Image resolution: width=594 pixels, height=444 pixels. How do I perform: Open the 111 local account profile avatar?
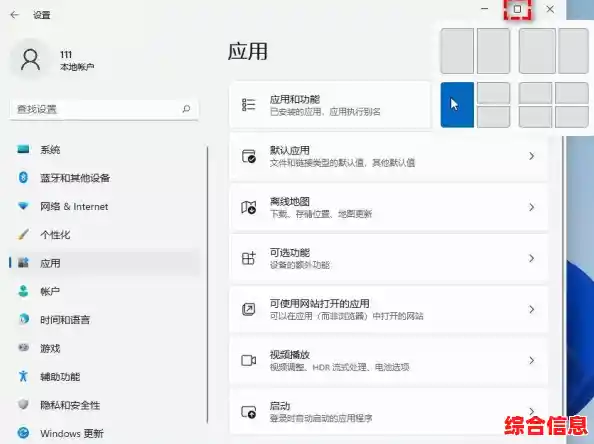tap(30, 59)
